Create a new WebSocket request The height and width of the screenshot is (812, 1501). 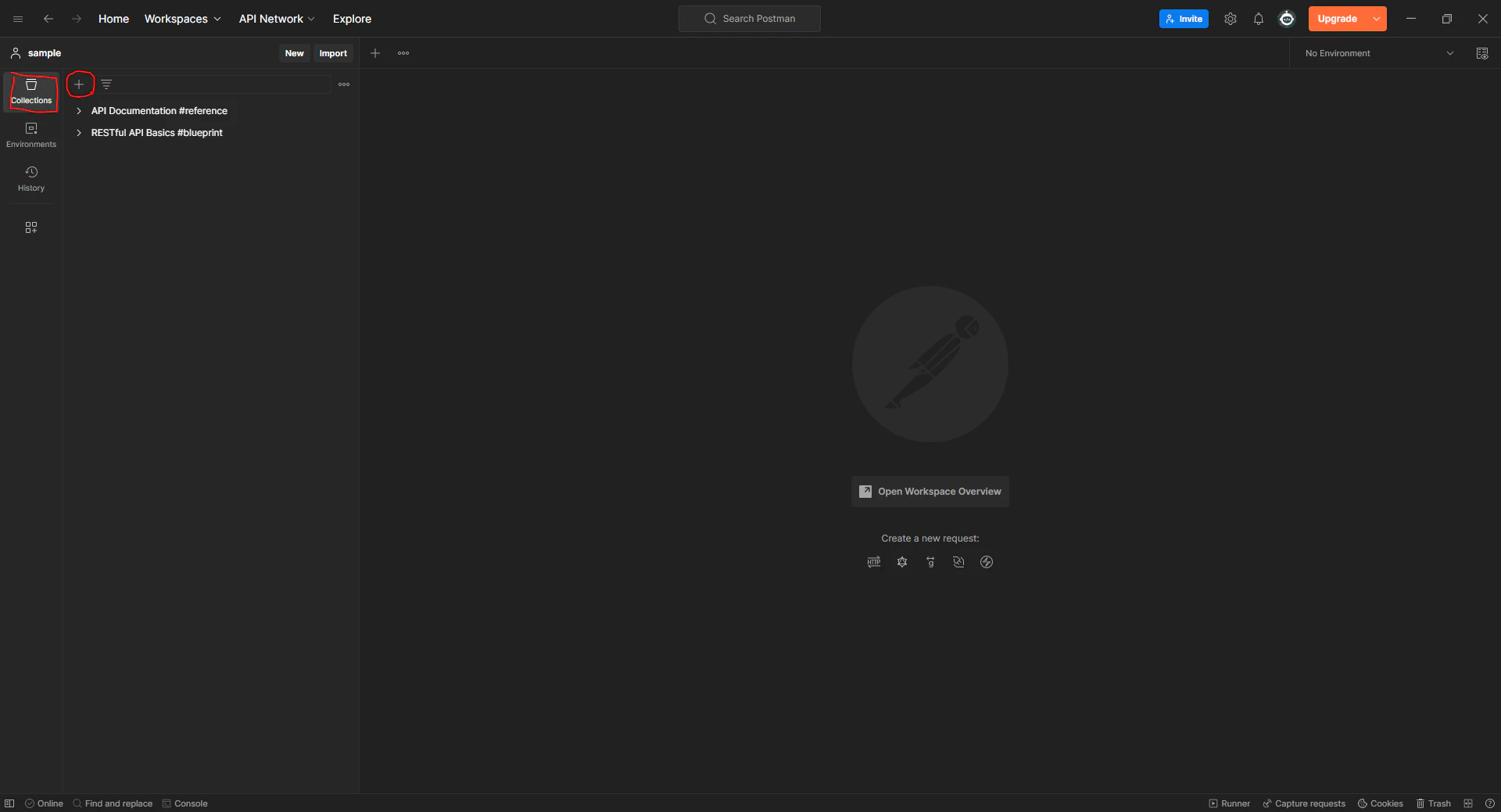point(958,562)
